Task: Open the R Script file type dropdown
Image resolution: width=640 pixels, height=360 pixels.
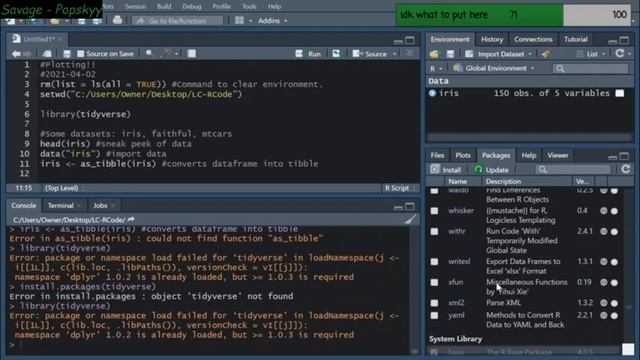Action: [400, 188]
